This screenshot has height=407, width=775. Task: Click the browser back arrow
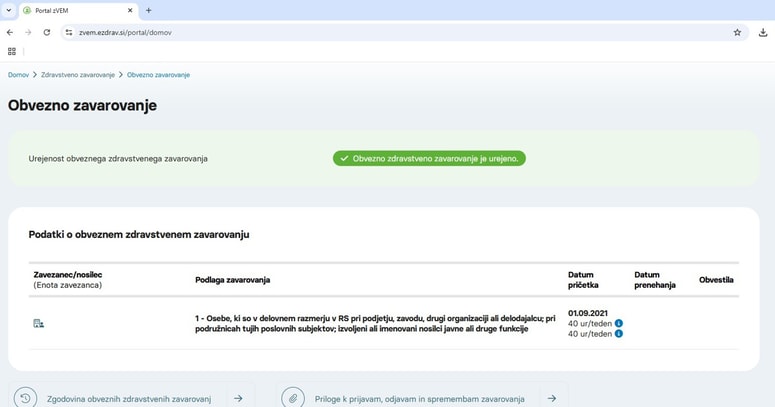click(x=10, y=32)
